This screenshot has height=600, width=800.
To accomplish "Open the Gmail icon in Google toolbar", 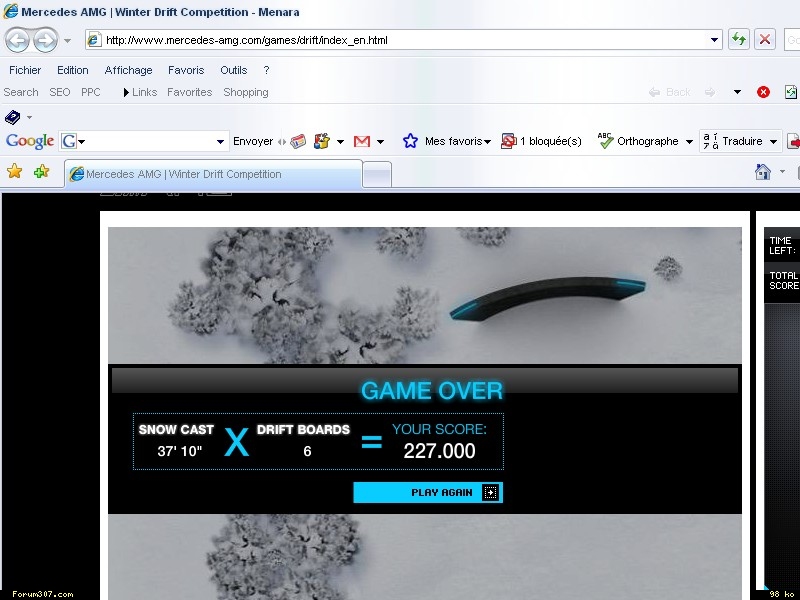I will point(362,141).
